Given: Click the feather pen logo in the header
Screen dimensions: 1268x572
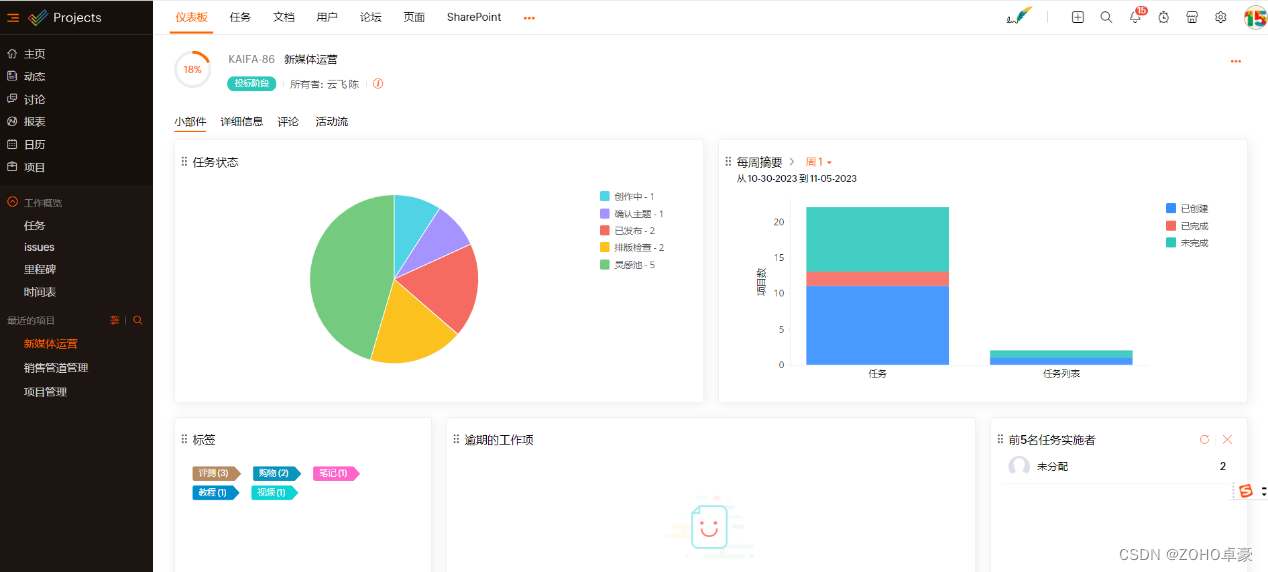Looking at the screenshot, I should pos(1019,17).
